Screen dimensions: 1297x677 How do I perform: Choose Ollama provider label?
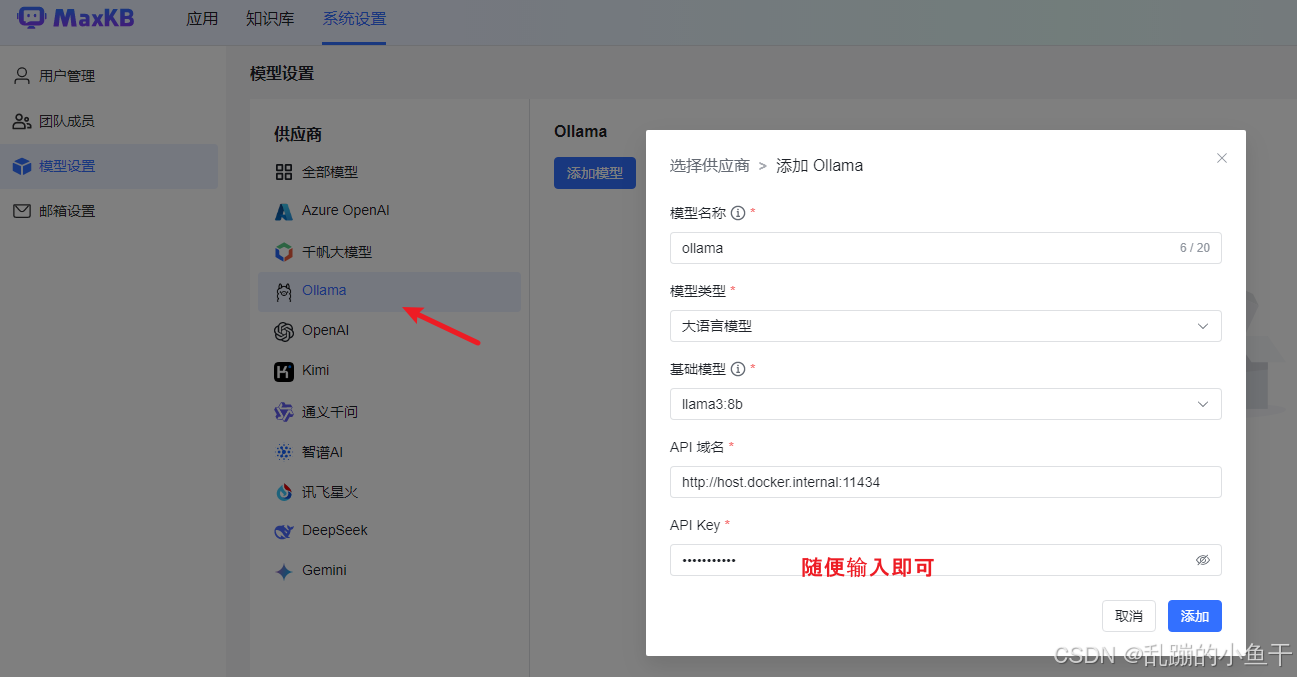point(324,291)
